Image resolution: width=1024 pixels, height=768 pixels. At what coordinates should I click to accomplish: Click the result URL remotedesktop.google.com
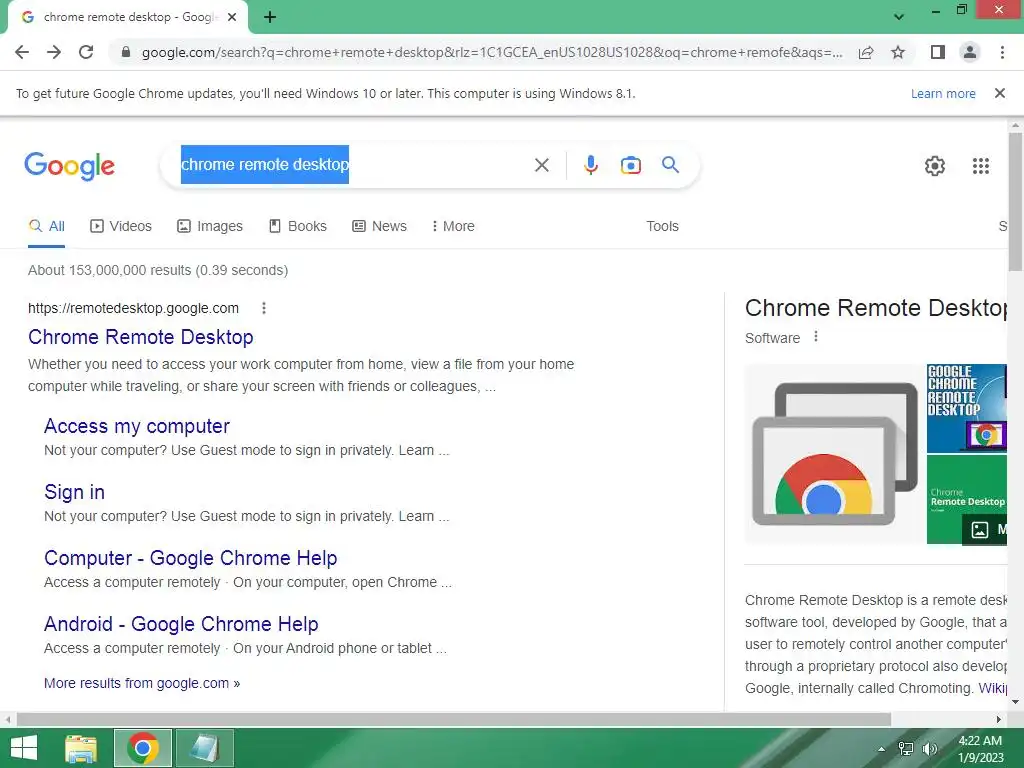pyautogui.click(x=133, y=308)
